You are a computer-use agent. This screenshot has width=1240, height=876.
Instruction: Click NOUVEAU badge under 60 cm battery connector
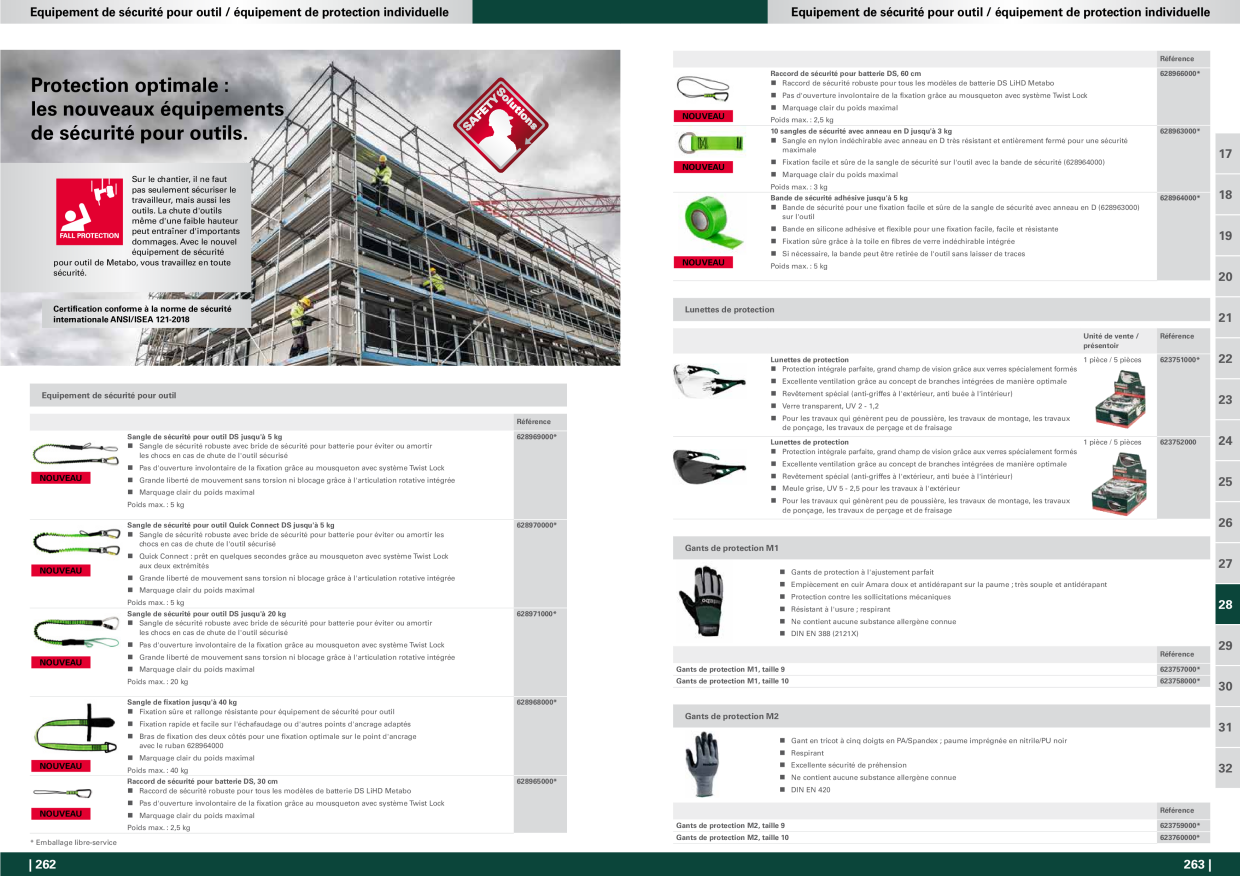point(704,117)
